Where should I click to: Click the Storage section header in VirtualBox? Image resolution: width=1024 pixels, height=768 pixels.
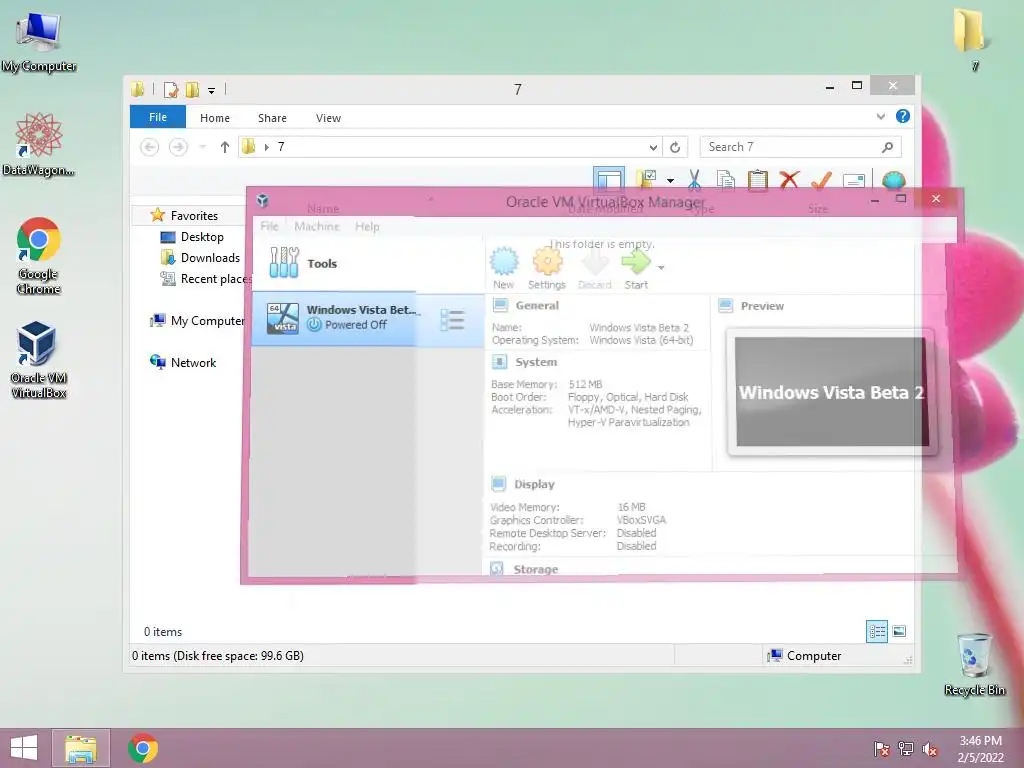pos(536,569)
